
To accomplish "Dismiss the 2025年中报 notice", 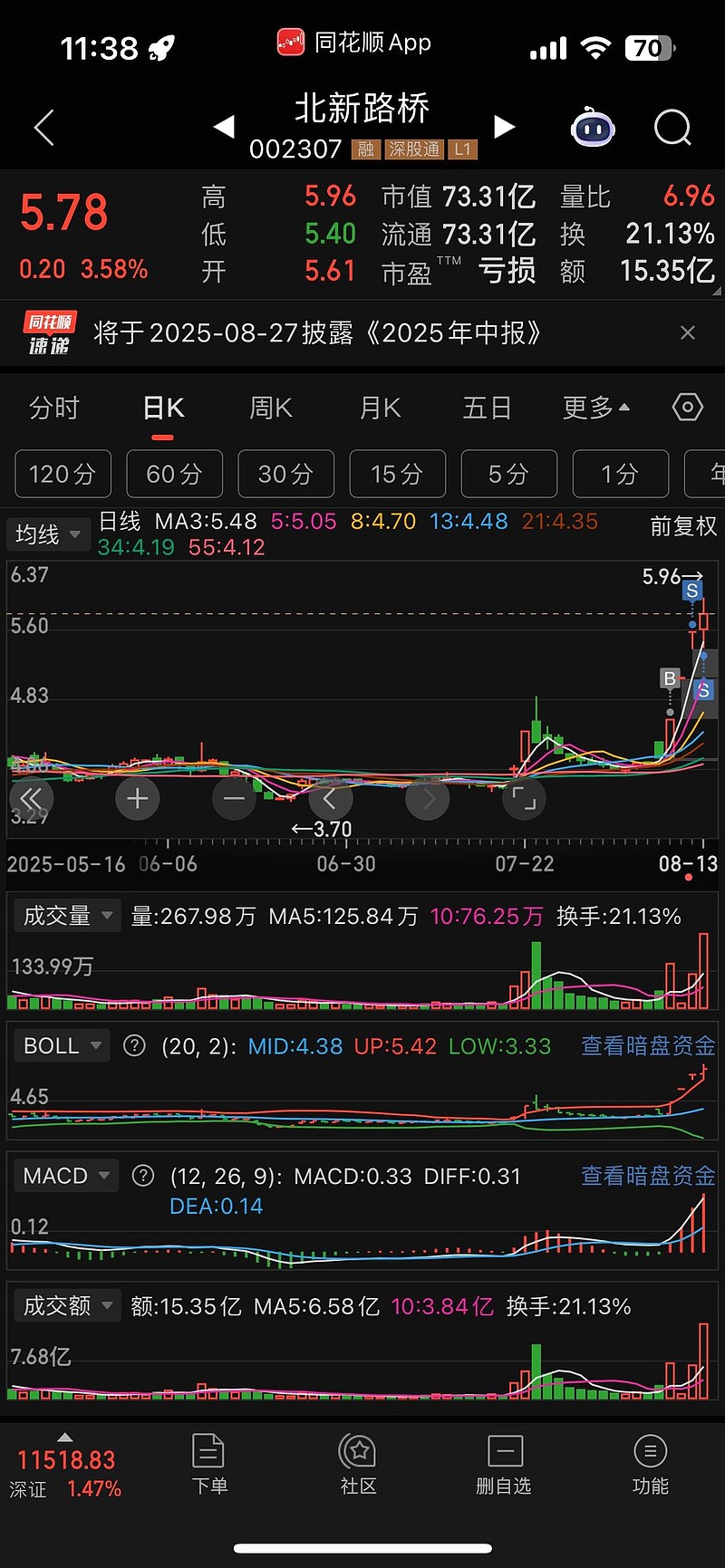I will click(x=688, y=332).
